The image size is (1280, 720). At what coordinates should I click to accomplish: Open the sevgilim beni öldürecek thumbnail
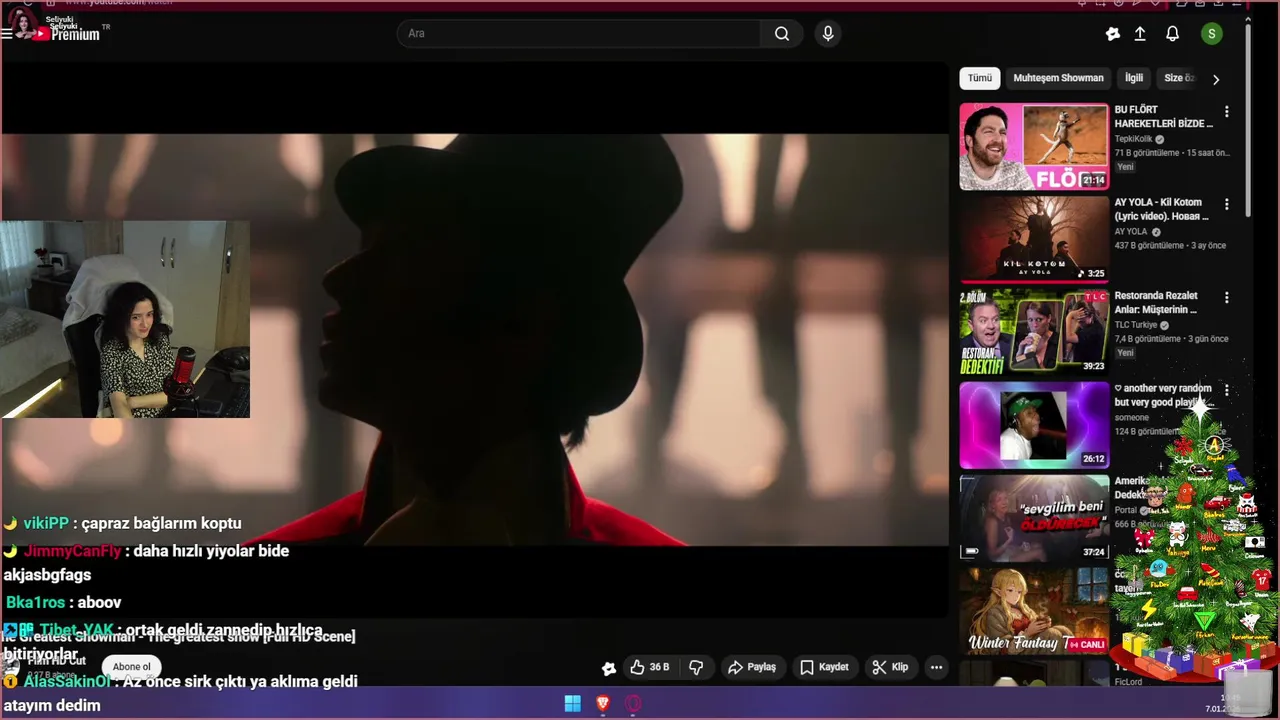coord(1034,518)
